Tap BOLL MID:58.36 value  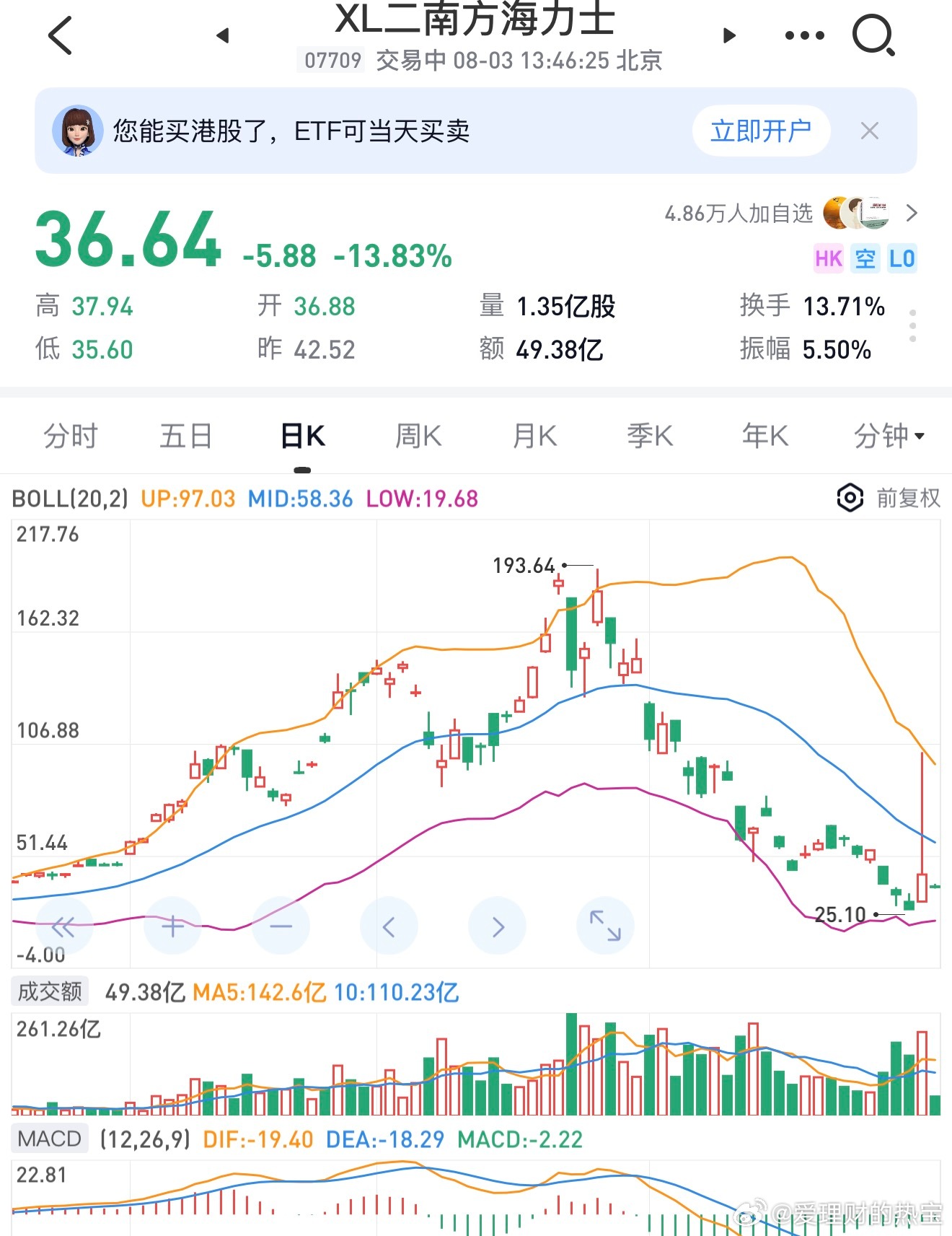tap(300, 499)
